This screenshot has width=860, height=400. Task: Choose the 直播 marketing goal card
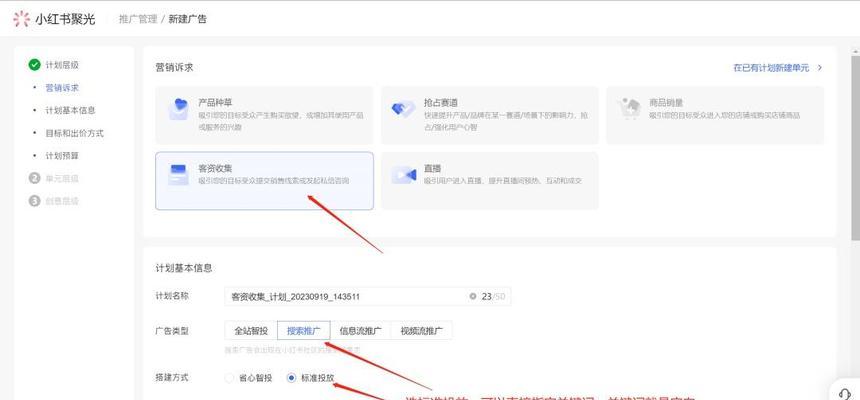coord(490,181)
